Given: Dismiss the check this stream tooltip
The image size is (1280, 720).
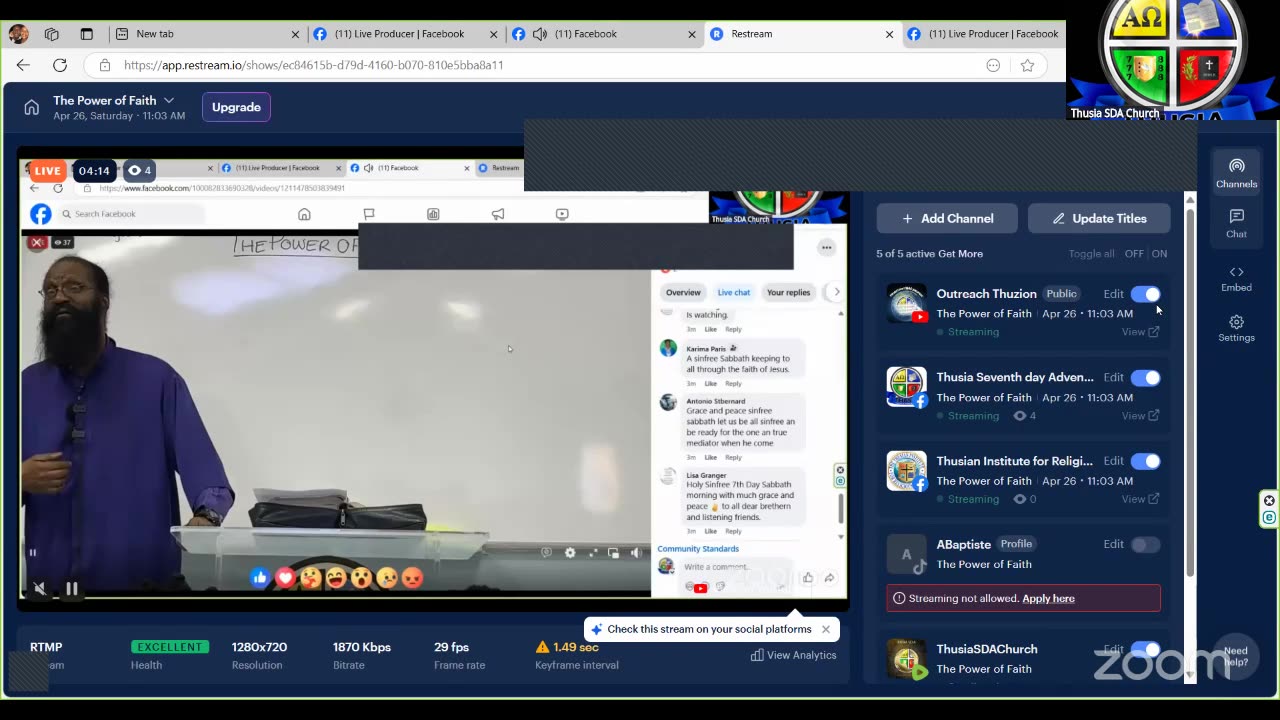Looking at the screenshot, I should (x=826, y=629).
